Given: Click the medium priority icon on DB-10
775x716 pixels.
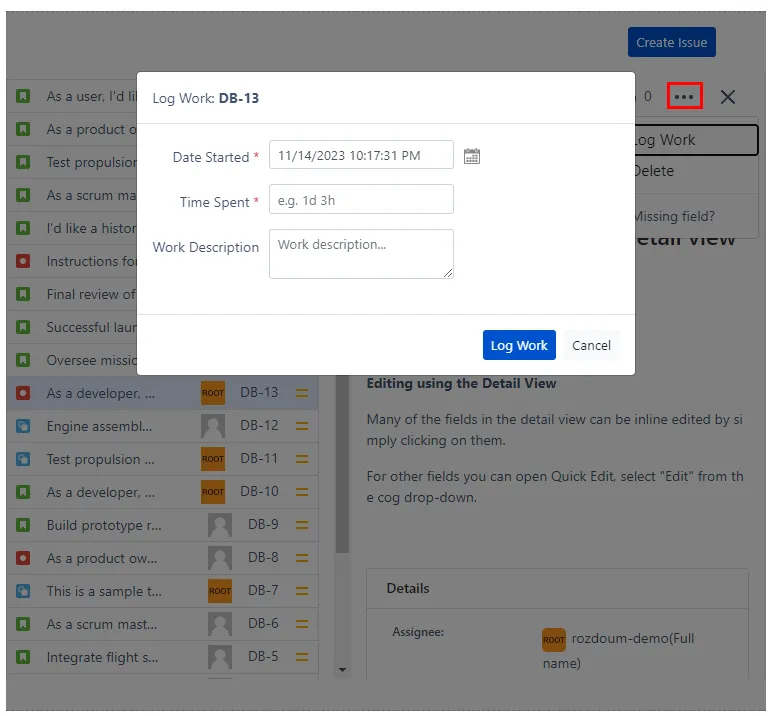Looking at the screenshot, I should pyautogui.click(x=302, y=492).
